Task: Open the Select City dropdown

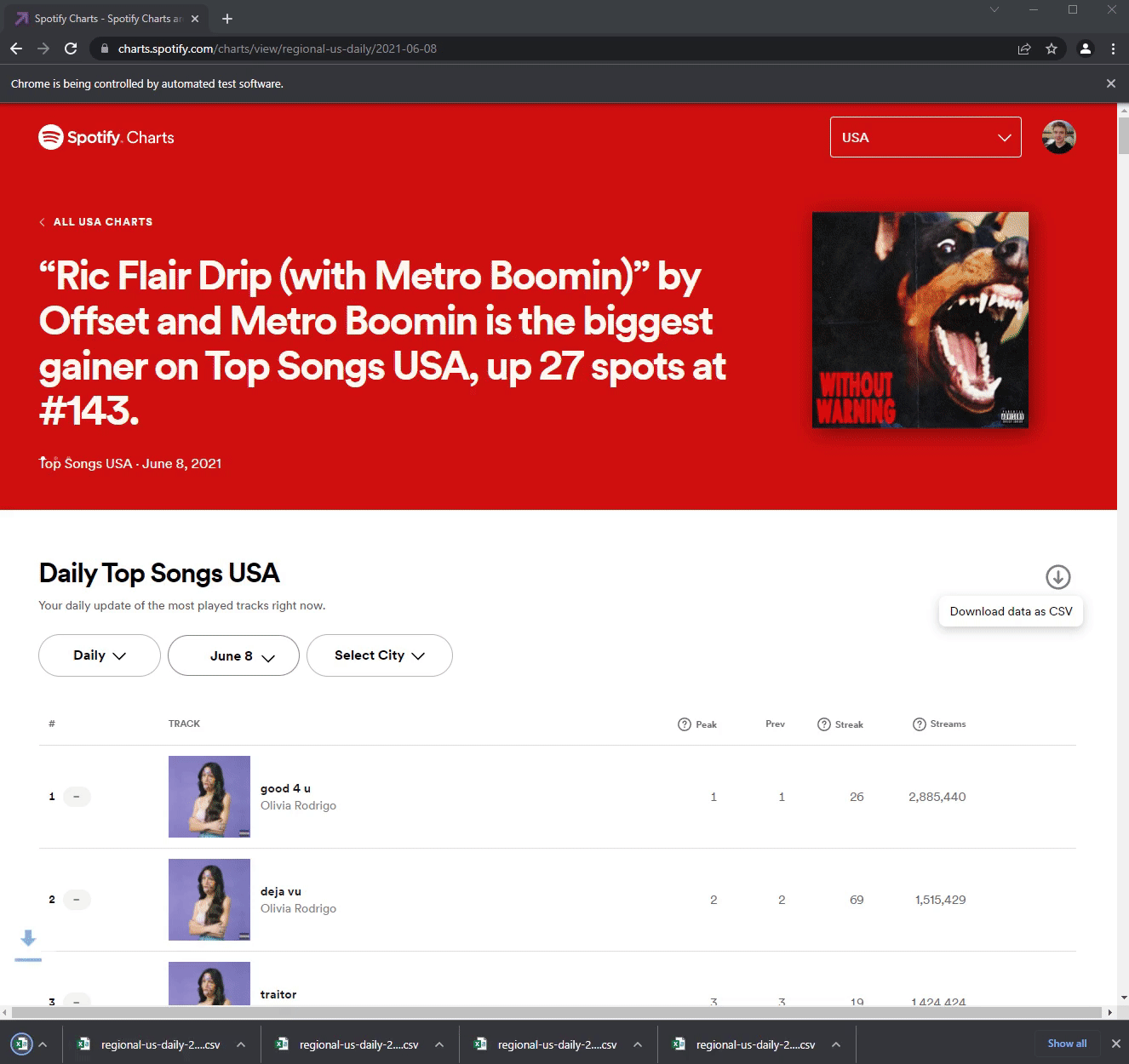Action: (380, 655)
